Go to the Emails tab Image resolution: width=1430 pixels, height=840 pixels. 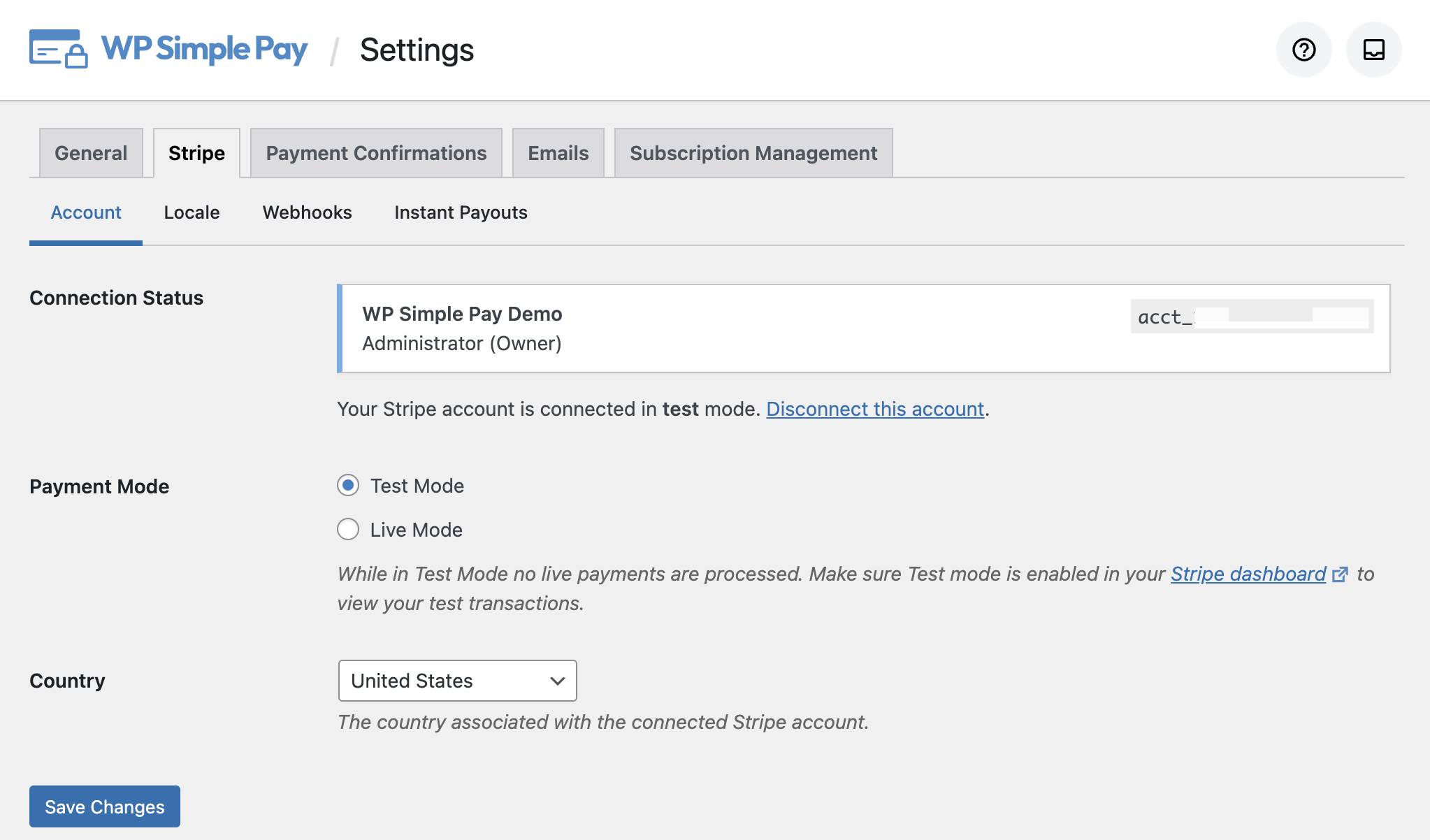[x=558, y=153]
